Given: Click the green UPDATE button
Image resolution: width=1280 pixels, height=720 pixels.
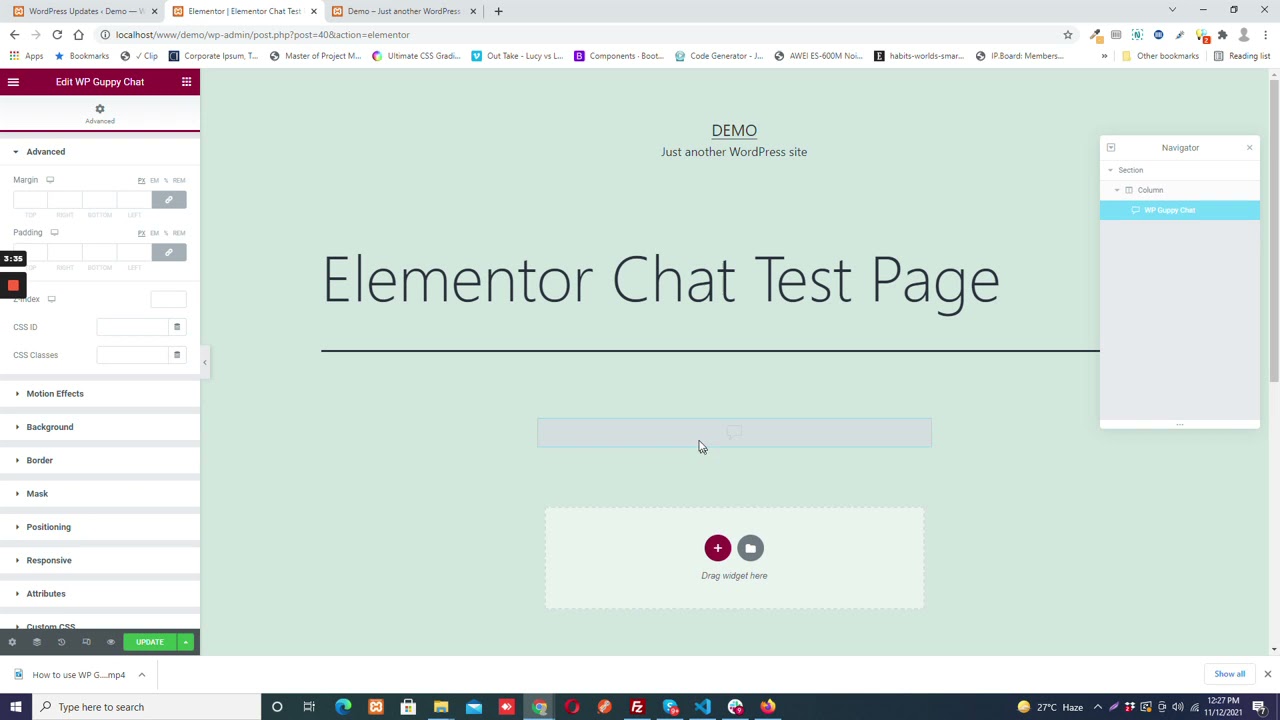Looking at the screenshot, I should pos(149,642).
